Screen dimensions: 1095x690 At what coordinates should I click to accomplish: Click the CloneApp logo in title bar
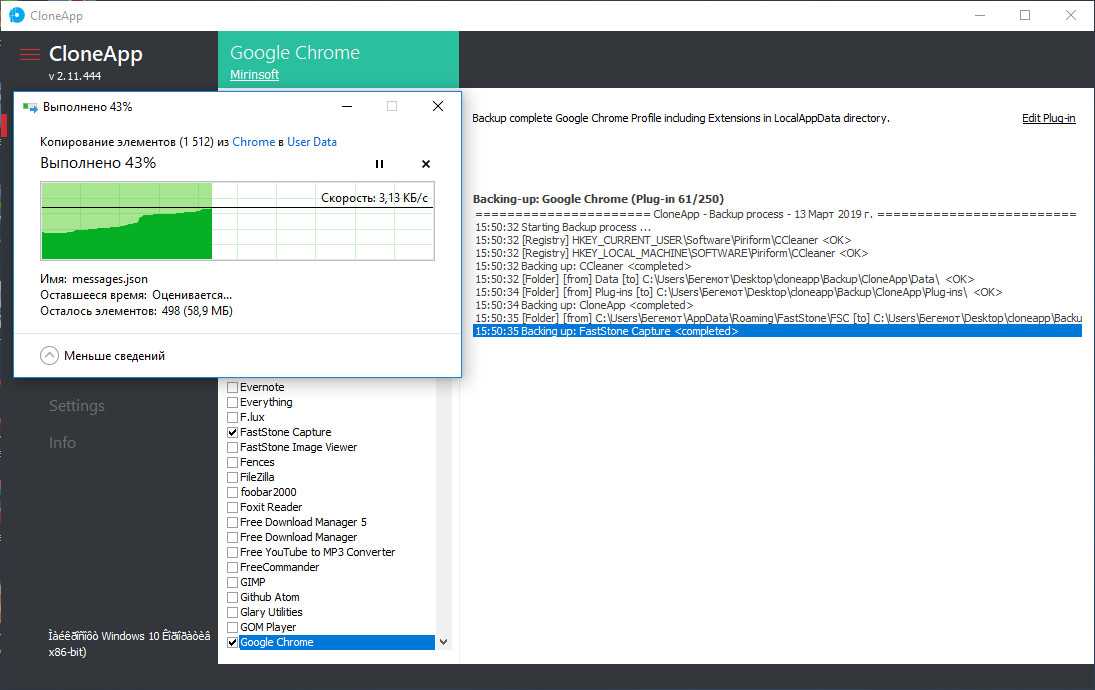(16, 15)
